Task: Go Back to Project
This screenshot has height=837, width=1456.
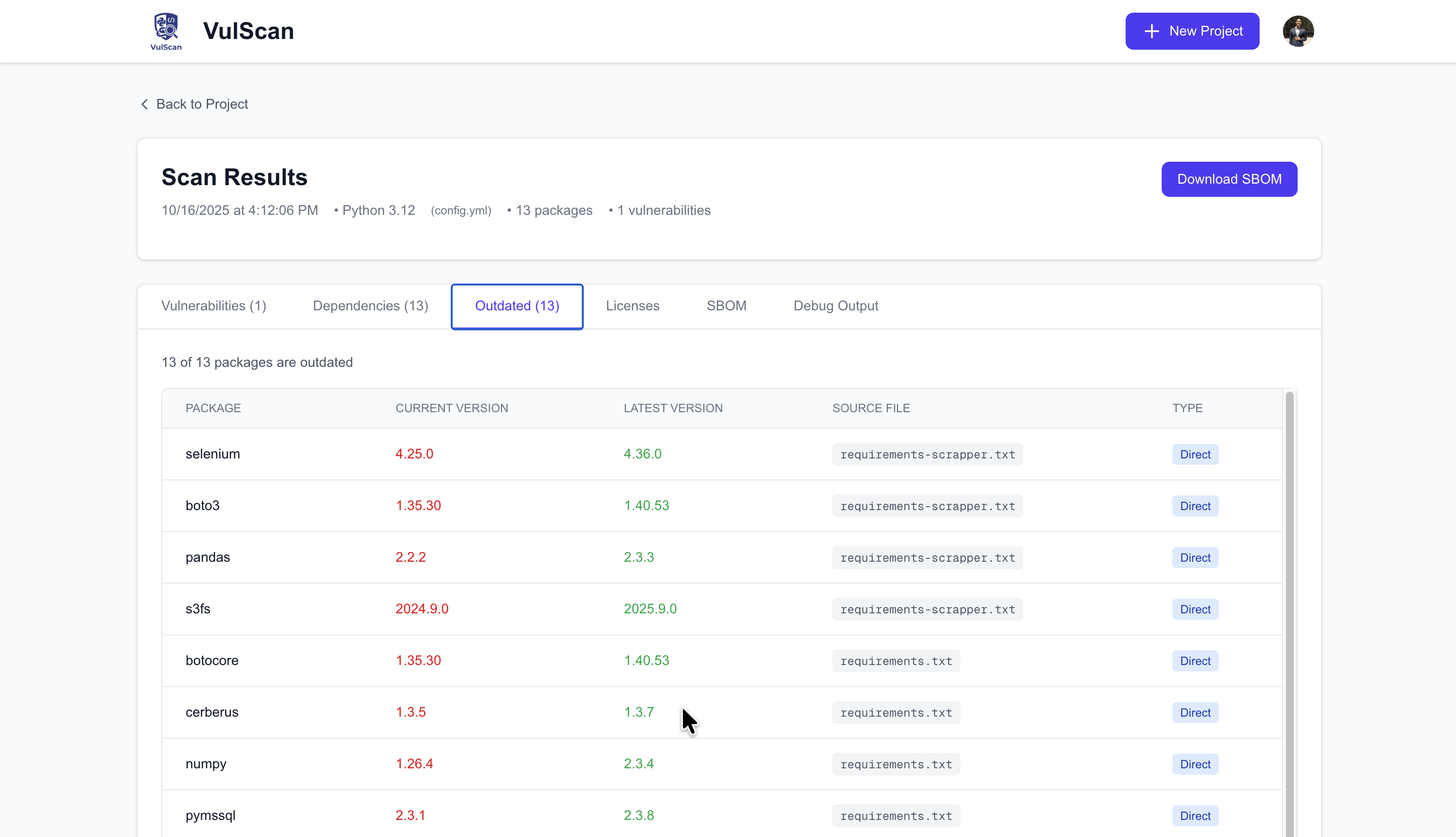Action: [201, 104]
